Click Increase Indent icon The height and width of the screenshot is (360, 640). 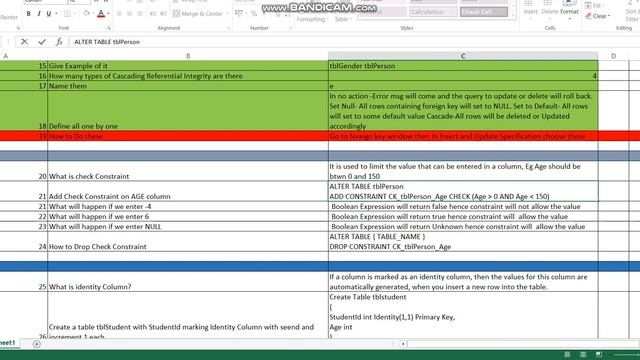click(163, 14)
